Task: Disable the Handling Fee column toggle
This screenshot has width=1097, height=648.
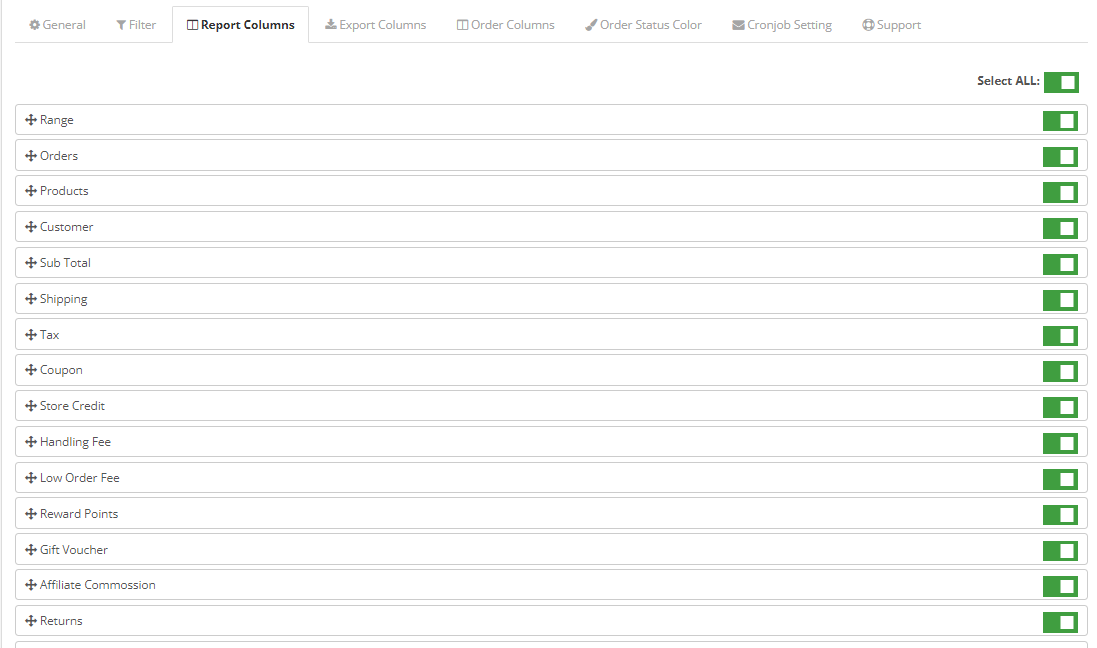Action: (1060, 443)
